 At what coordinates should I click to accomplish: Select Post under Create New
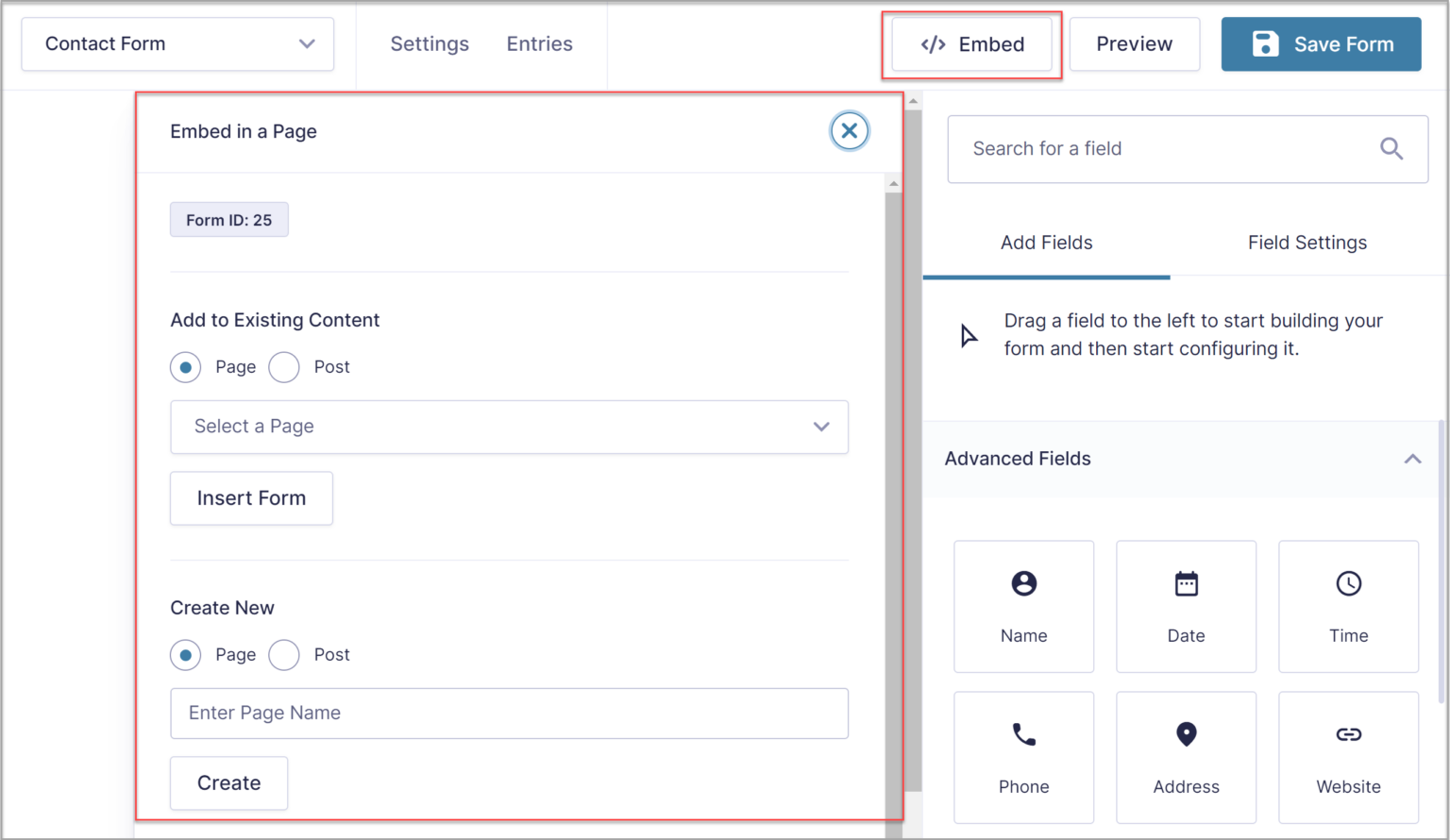(x=284, y=655)
